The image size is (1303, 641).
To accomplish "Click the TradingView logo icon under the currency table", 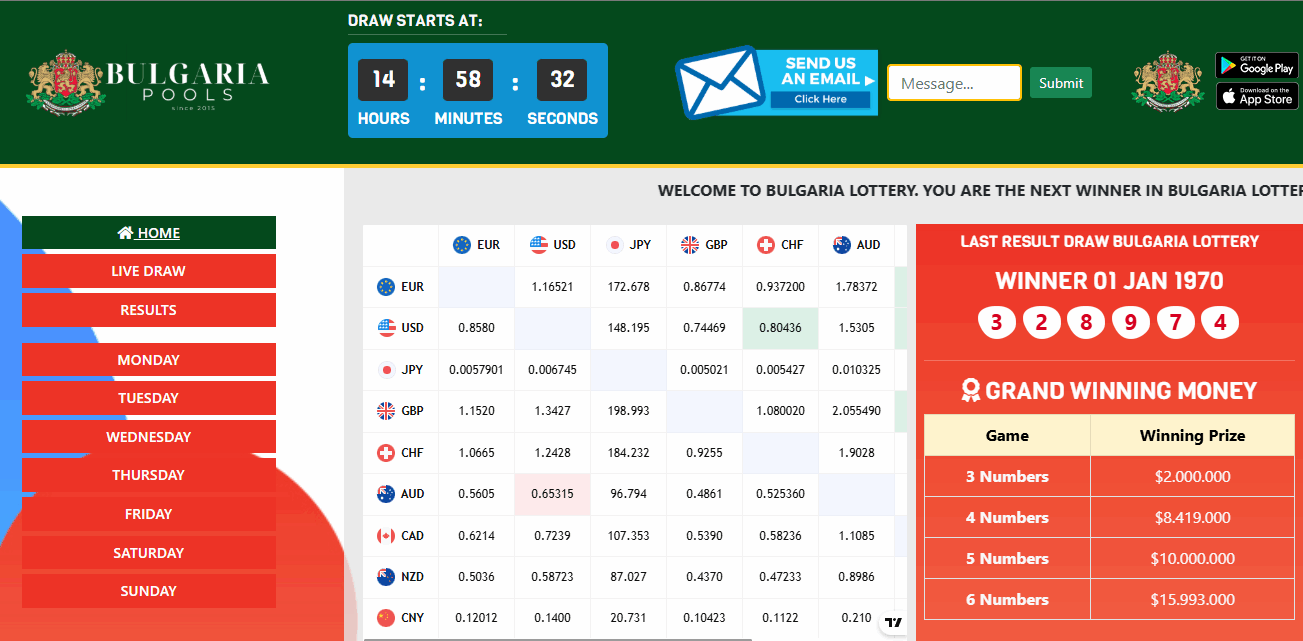I will (x=894, y=622).
